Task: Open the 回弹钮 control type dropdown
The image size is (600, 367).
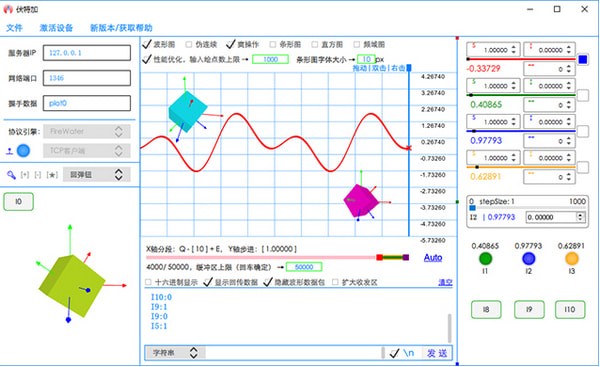Action: pyautogui.click(x=96, y=175)
